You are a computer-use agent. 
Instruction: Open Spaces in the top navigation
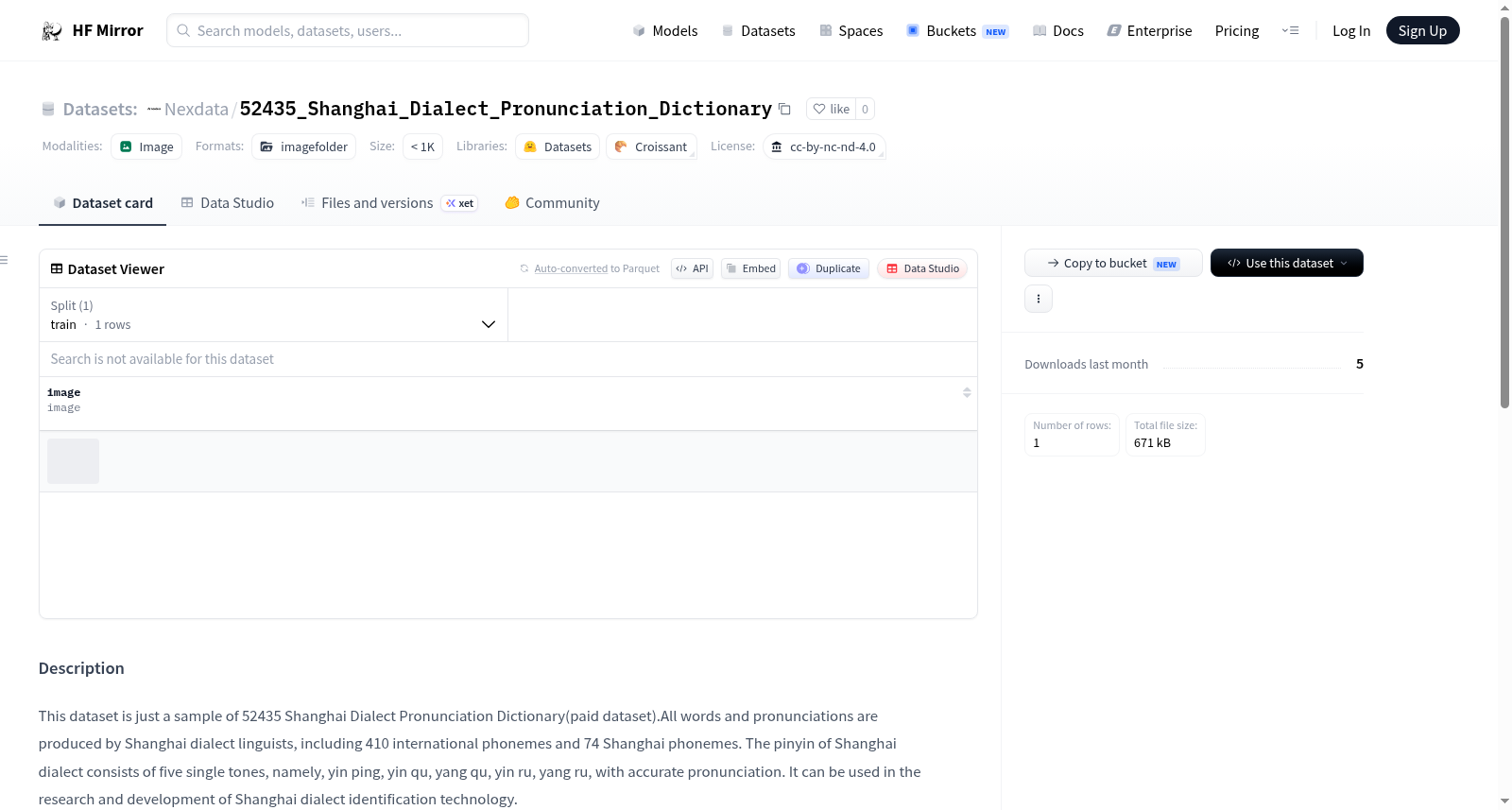point(850,30)
